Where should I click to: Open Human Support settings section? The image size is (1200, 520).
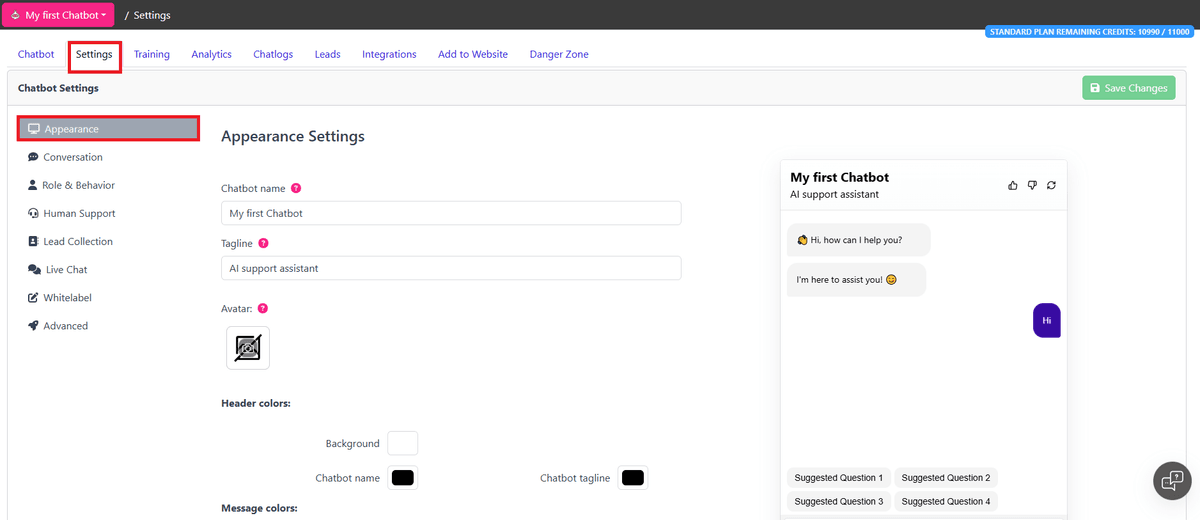[x=79, y=213]
